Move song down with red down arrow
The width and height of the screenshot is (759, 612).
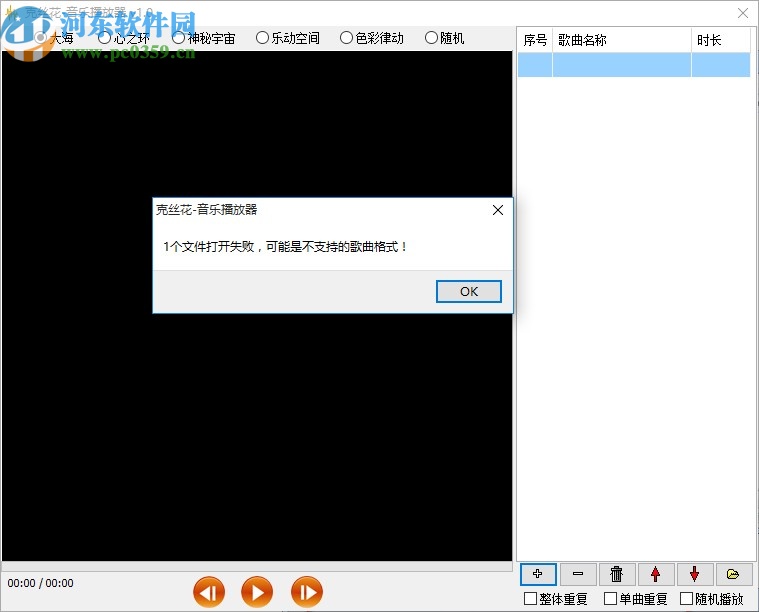click(695, 574)
